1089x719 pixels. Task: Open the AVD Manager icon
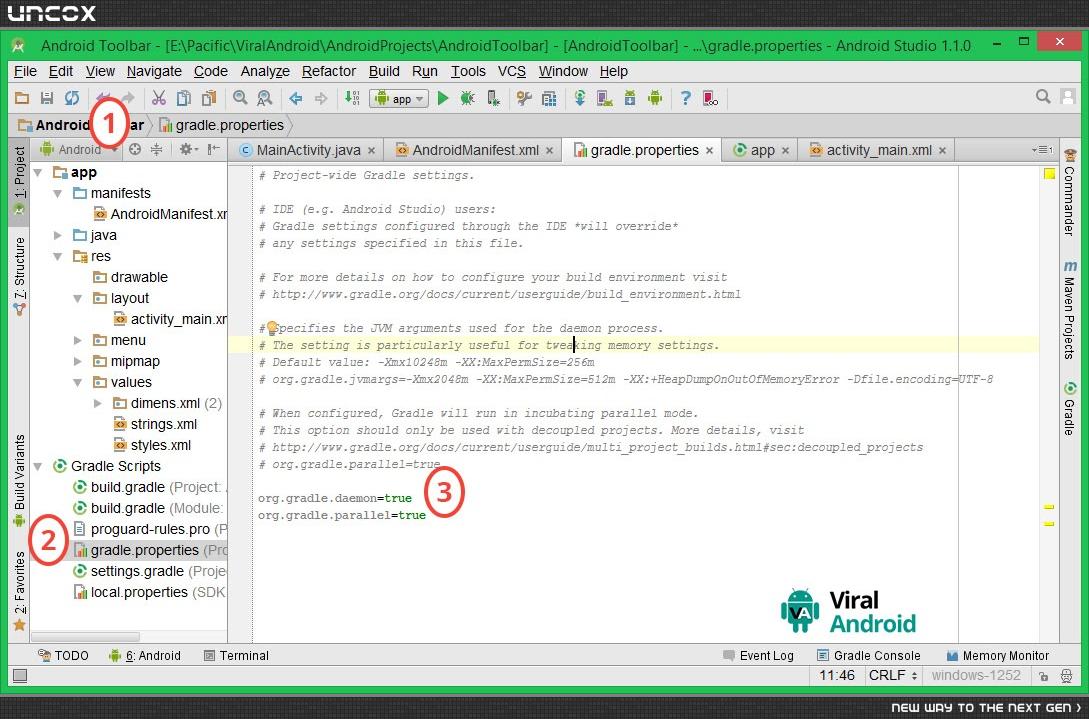tap(604, 99)
